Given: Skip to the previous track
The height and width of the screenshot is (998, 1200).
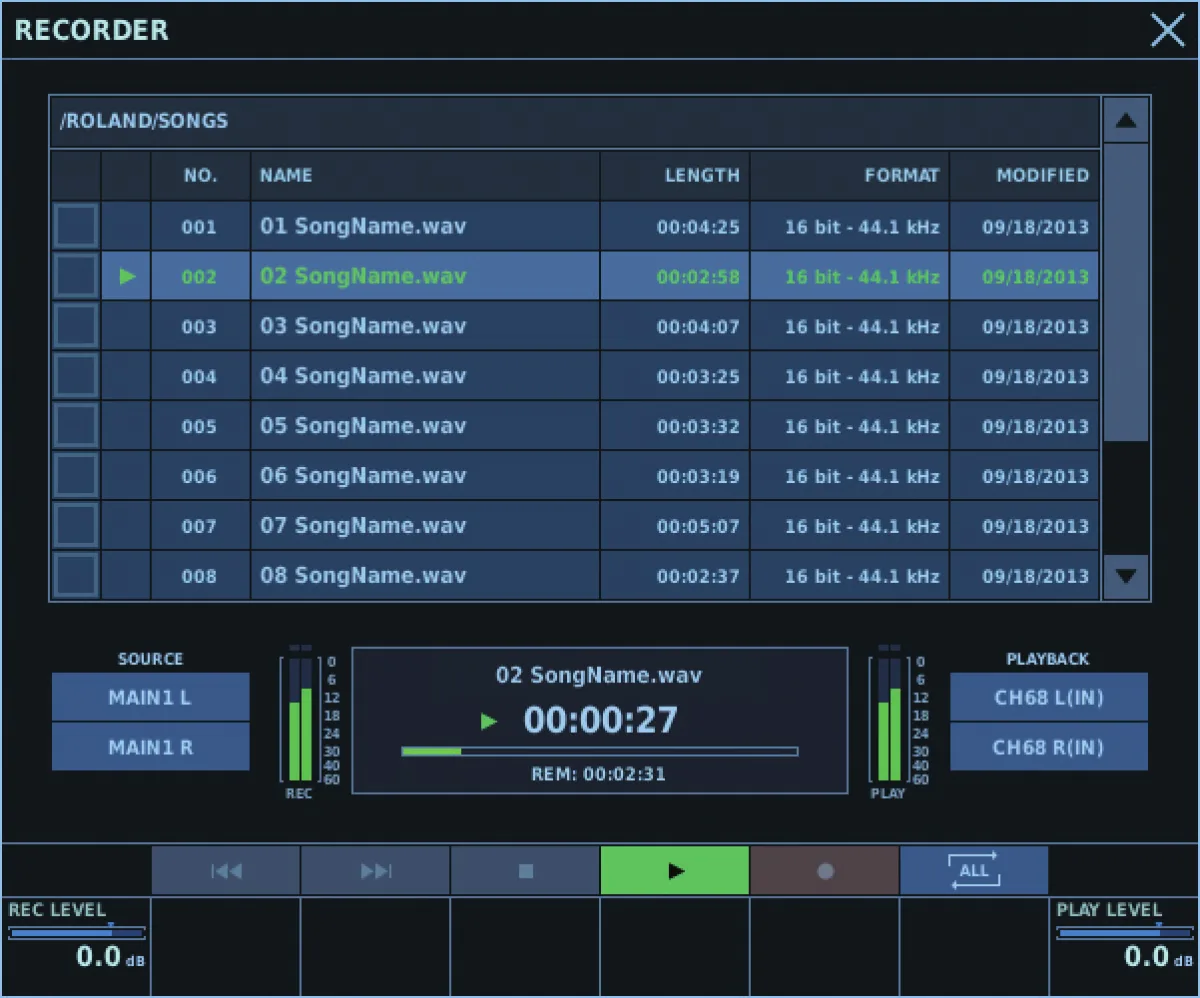Looking at the screenshot, I should tap(226, 870).
